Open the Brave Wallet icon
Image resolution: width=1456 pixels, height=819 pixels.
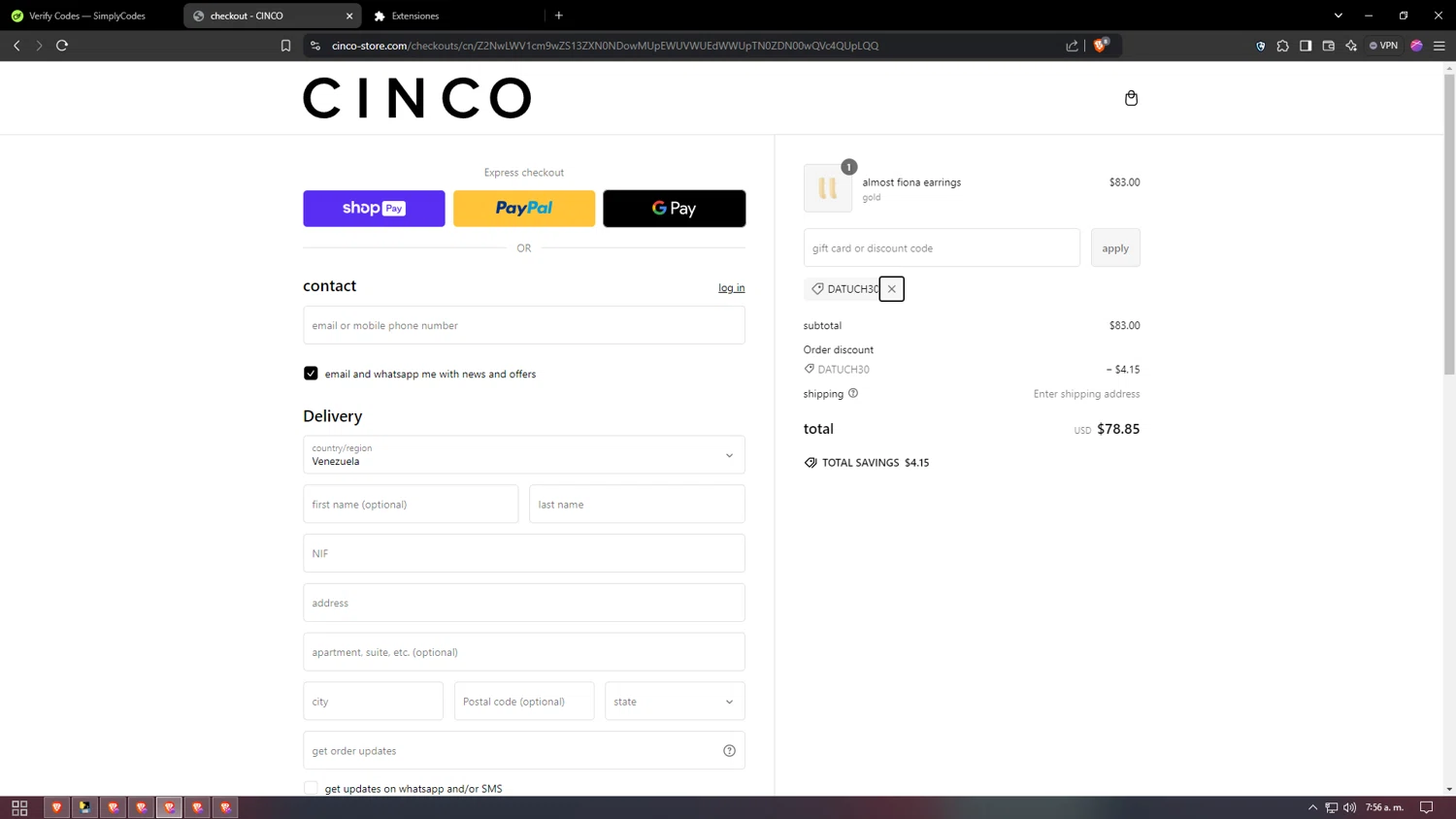[1328, 46]
